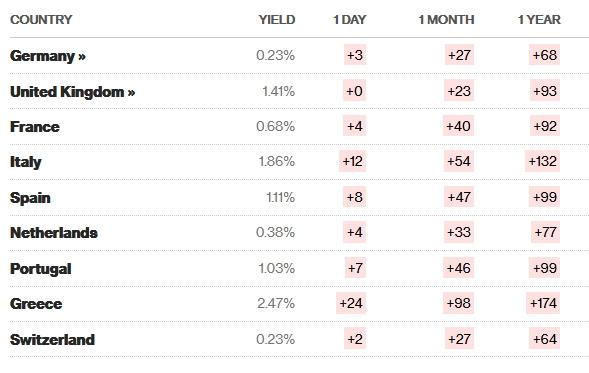Screen dimensions: 589x373
Task: Select the Greece row label
Action: tap(36, 304)
